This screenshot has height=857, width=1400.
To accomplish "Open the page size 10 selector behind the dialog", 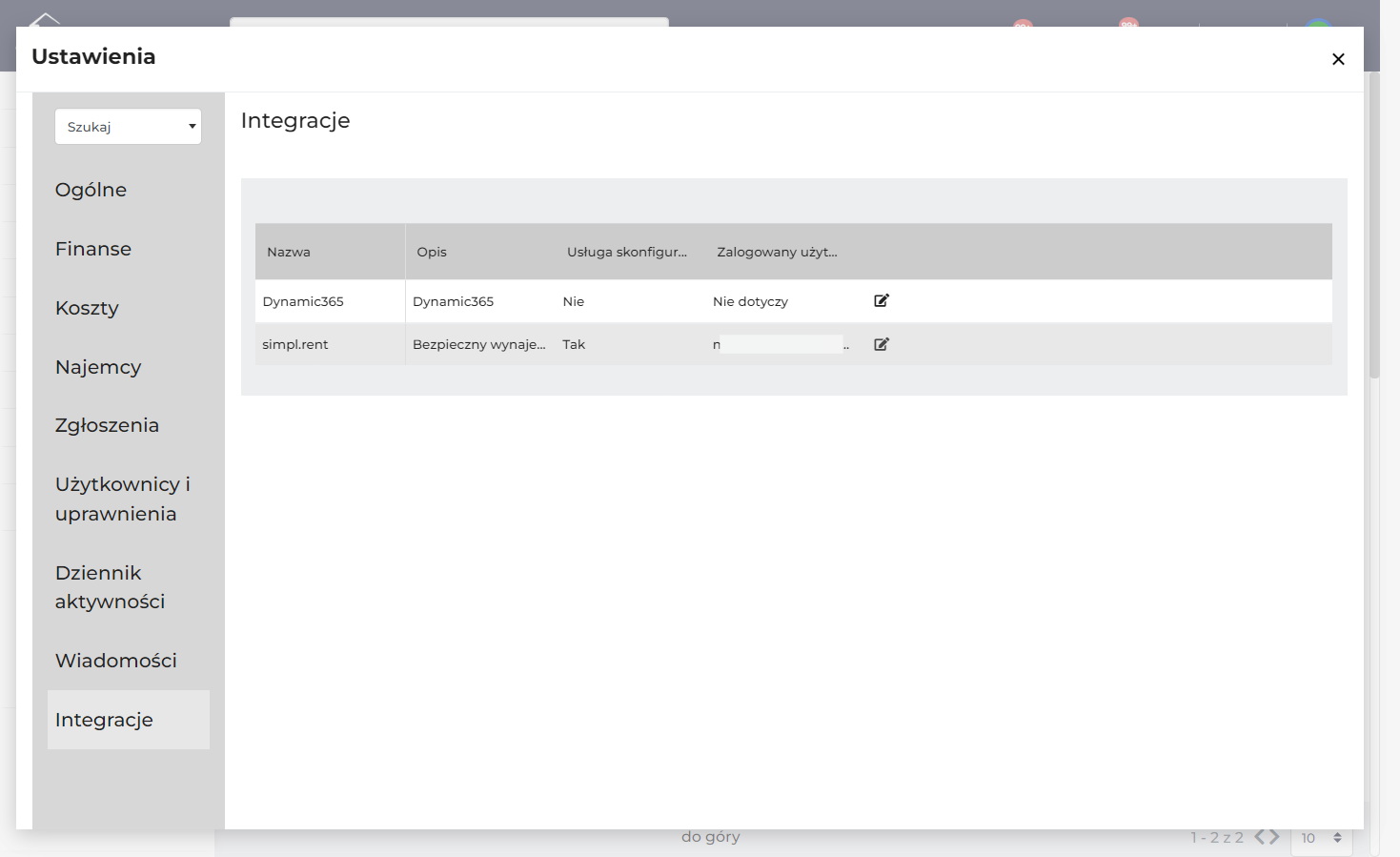I will pyautogui.click(x=1321, y=838).
